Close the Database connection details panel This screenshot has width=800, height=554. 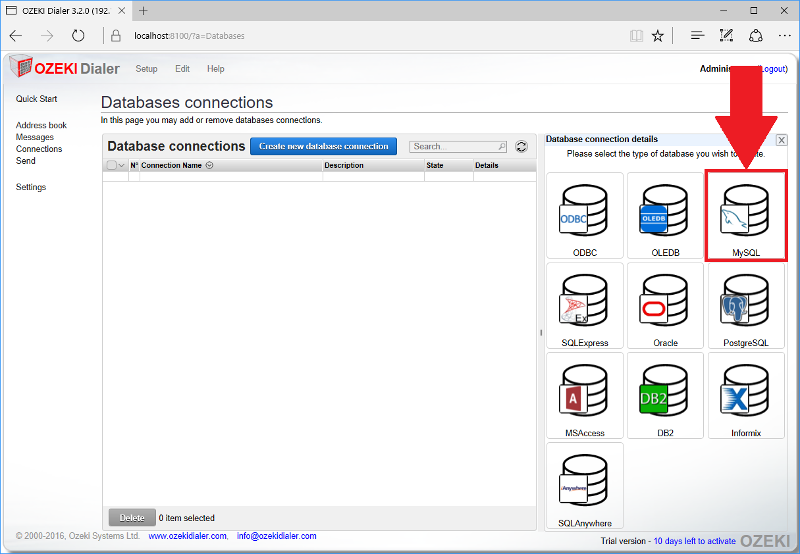pyautogui.click(x=781, y=140)
